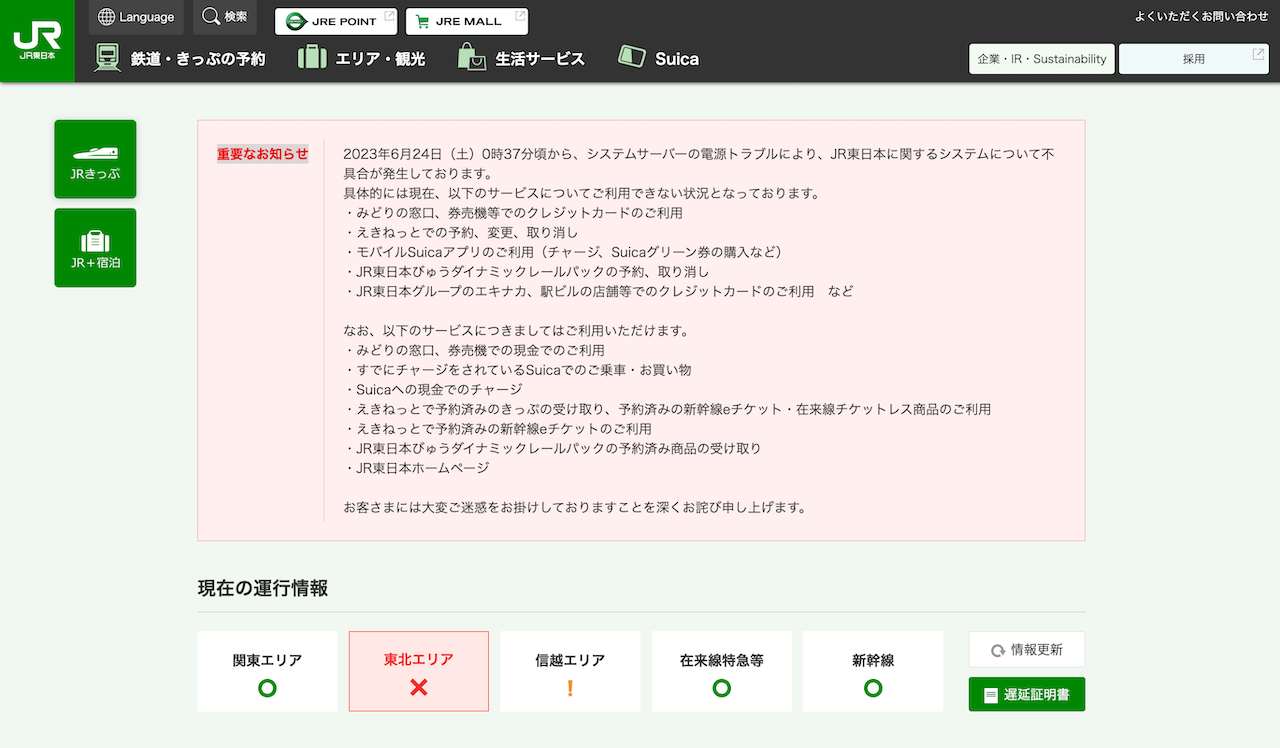The height and width of the screenshot is (748, 1280).
Task: Click the green circle under 新幹線
Action: coord(873,688)
